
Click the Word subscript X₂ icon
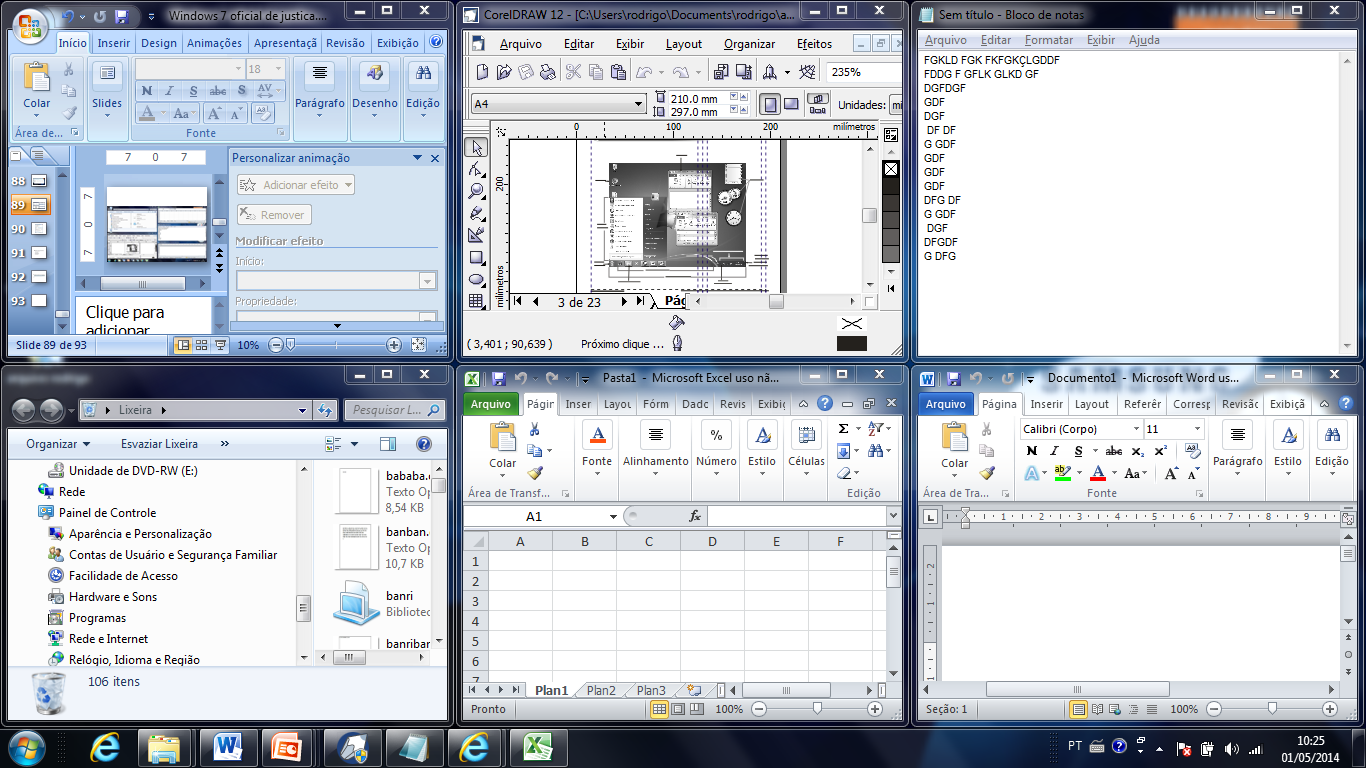(x=1138, y=451)
